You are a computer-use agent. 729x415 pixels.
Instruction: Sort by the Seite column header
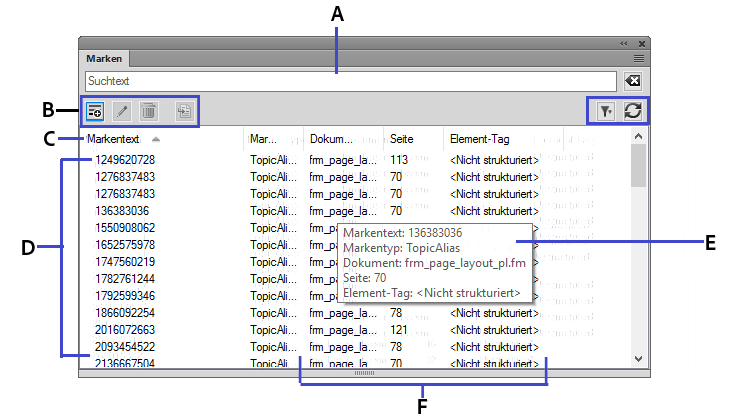[402, 139]
